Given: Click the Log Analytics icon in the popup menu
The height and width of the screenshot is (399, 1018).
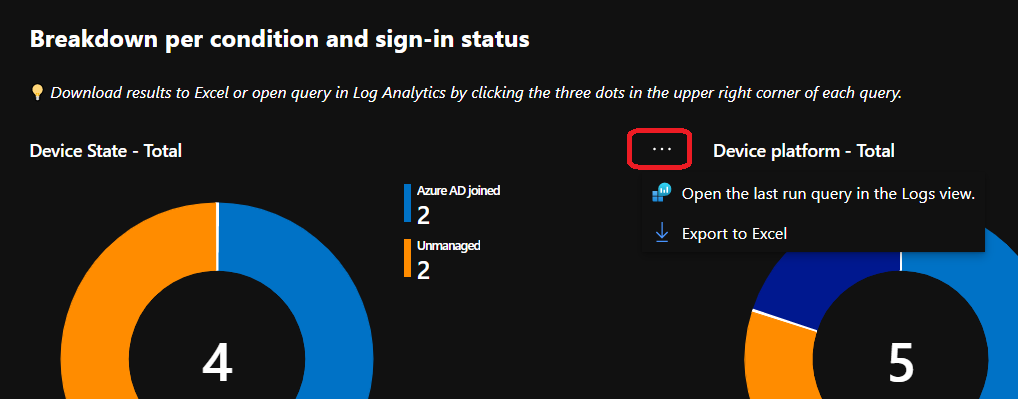Looking at the screenshot, I should click(x=662, y=194).
